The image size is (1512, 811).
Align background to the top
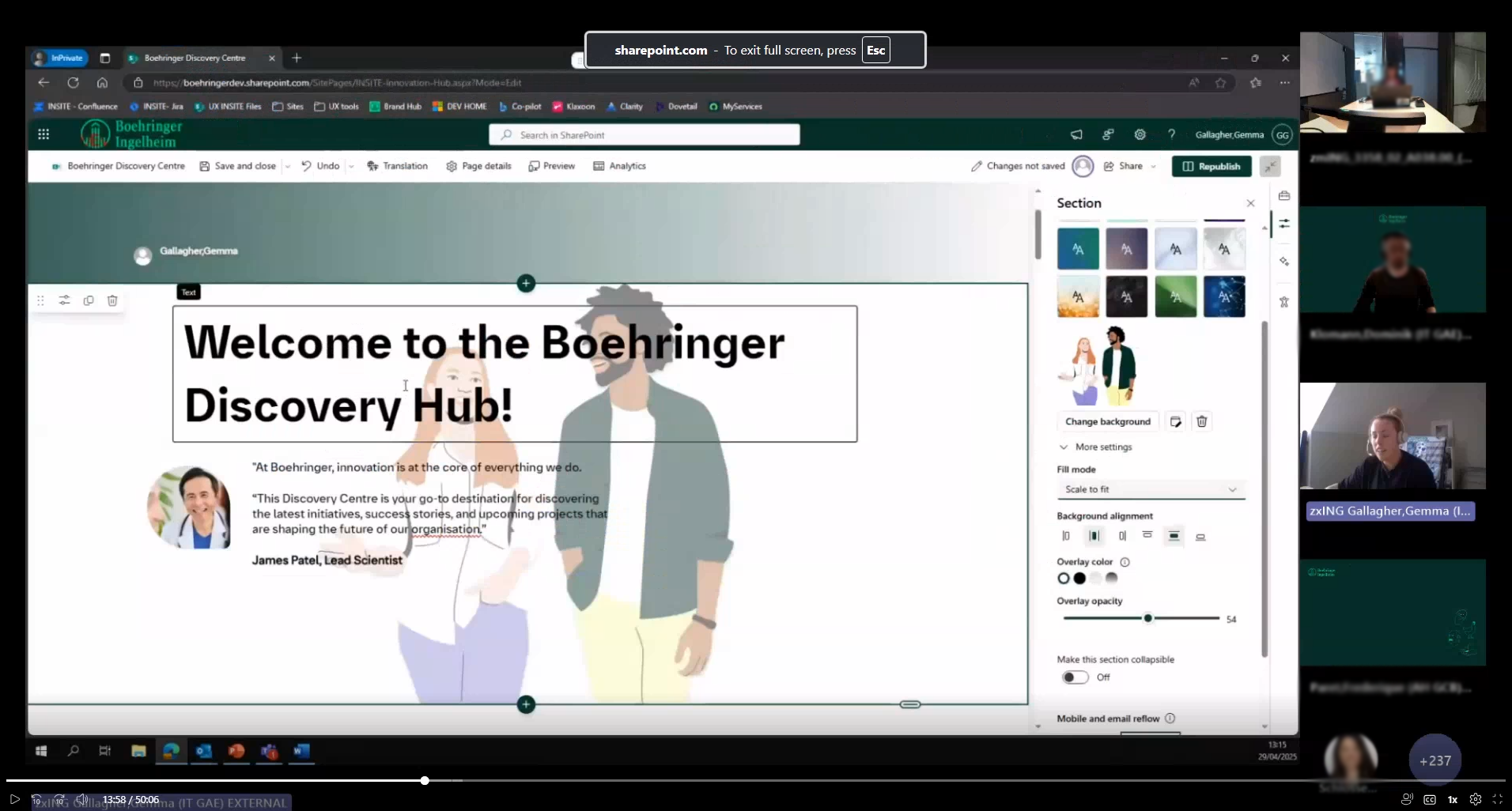pos(1147,535)
